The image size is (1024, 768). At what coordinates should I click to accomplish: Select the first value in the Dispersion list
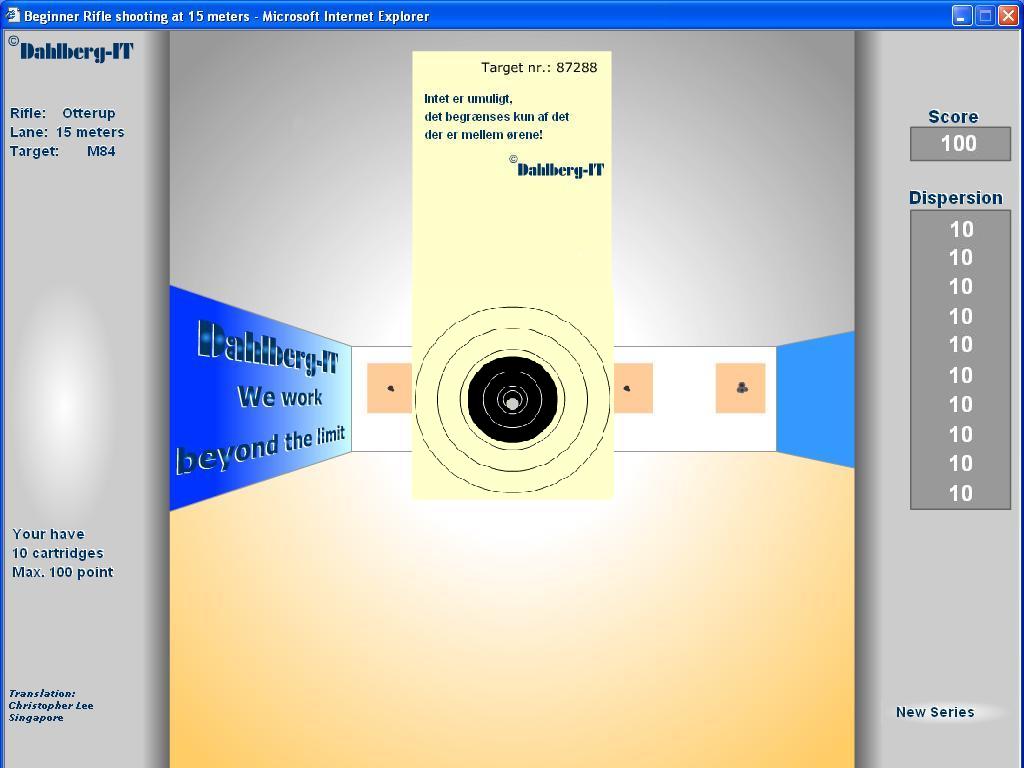pyautogui.click(x=960, y=229)
